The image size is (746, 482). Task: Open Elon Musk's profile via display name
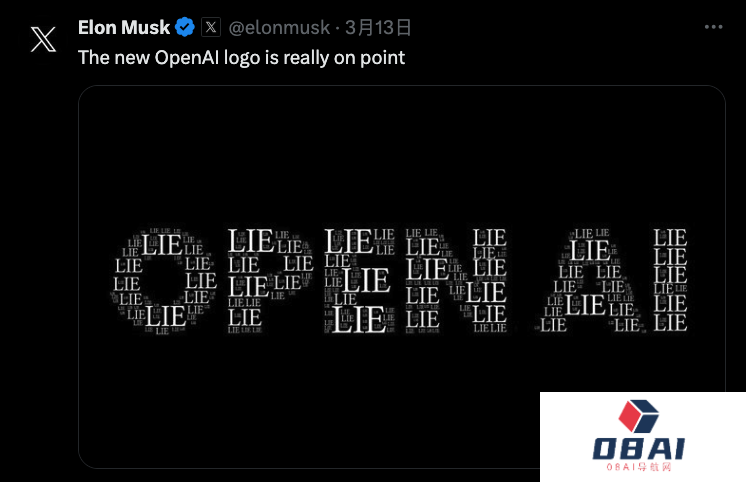click(124, 27)
